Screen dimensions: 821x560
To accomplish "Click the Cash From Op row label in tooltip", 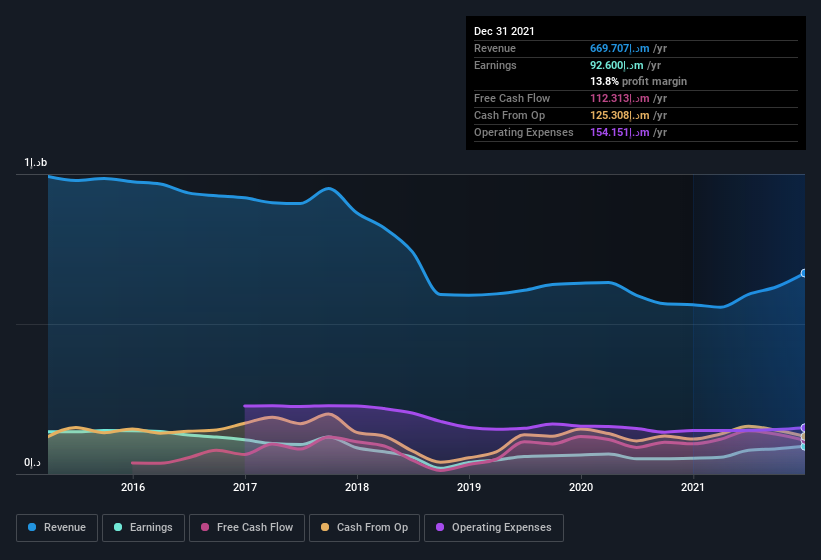I will click(509, 115).
